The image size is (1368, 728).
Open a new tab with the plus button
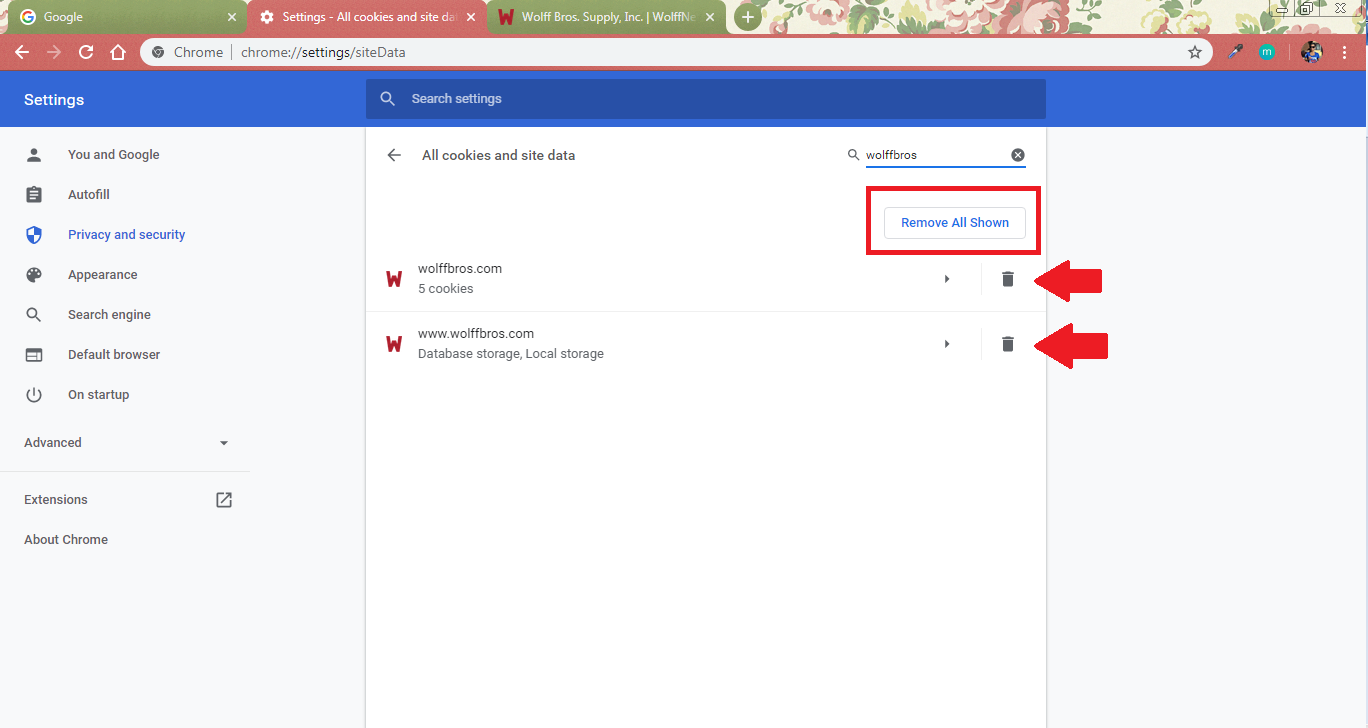747,17
